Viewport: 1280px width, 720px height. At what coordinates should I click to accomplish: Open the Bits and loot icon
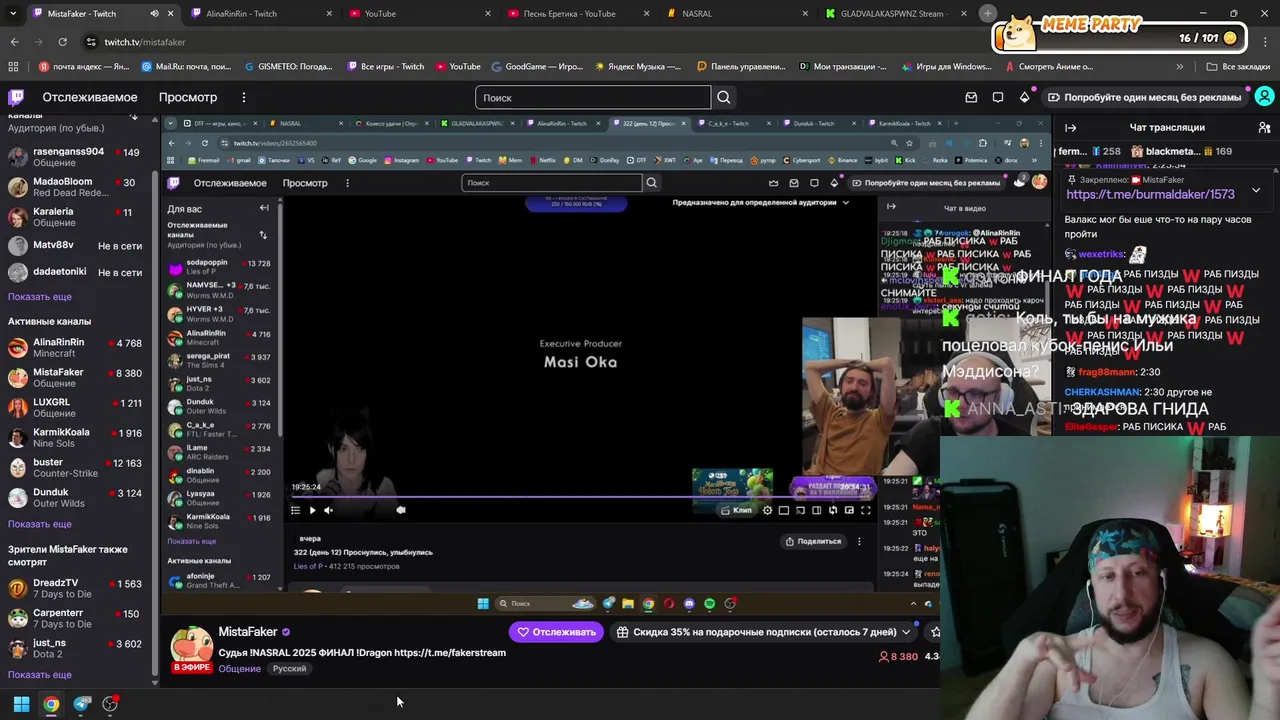(x=1024, y=97)
